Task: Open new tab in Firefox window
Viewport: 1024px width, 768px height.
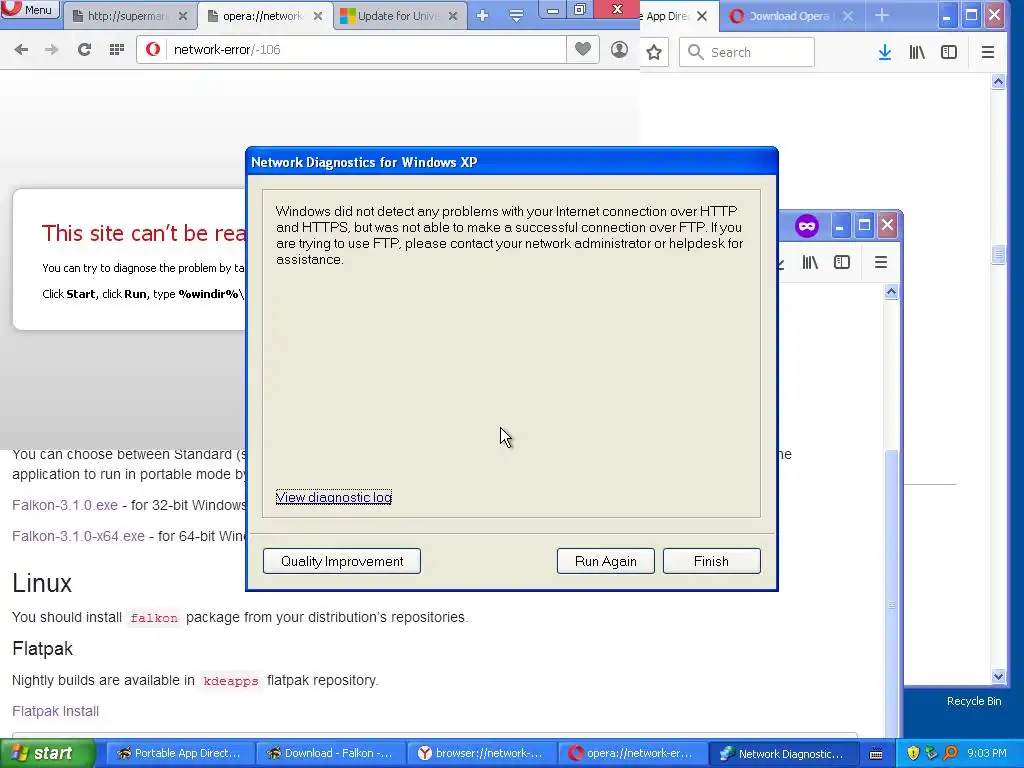Action: click(882, 16)
